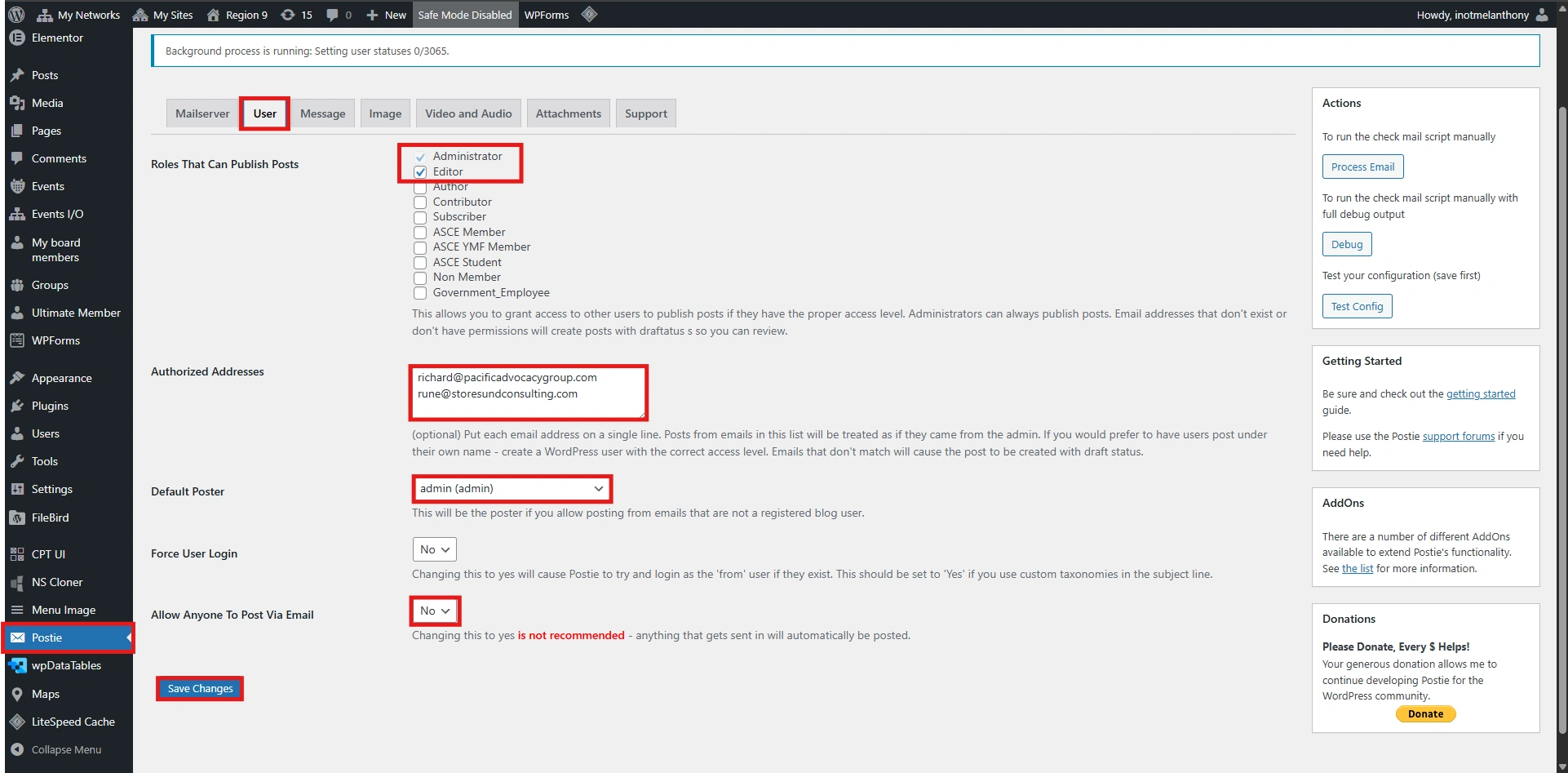1568x773 pixels.
Task: Click the Settings icon in sidebar
Action: [17, 489]
